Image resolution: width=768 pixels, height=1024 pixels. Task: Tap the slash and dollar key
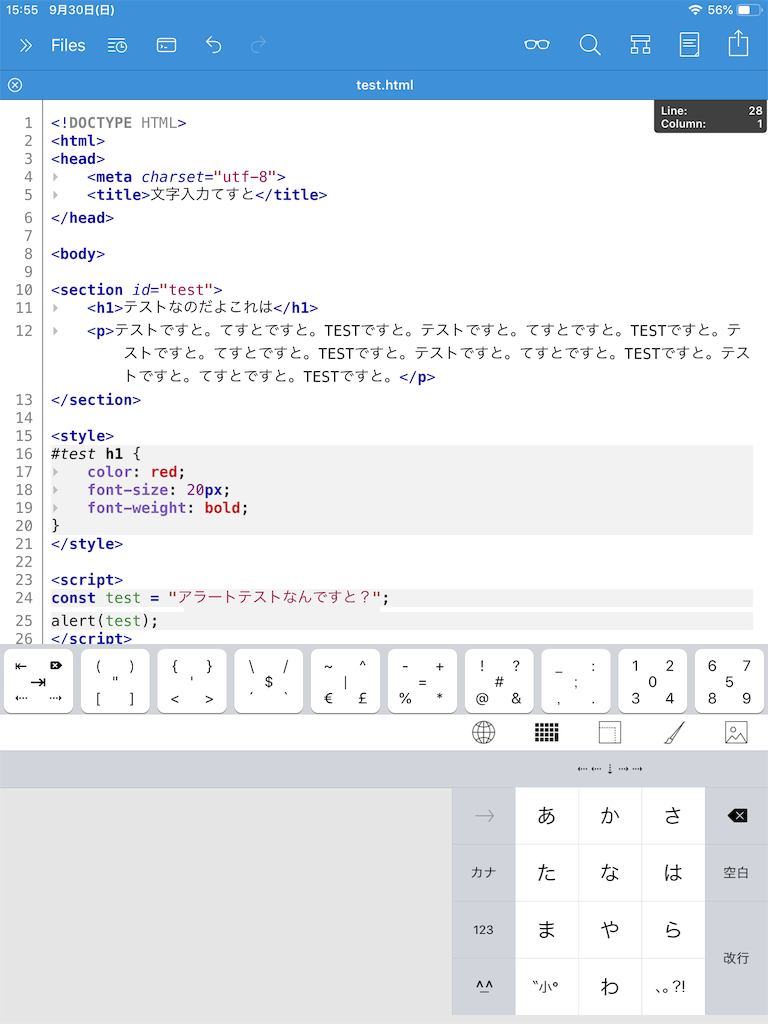[x=268, y=681]
